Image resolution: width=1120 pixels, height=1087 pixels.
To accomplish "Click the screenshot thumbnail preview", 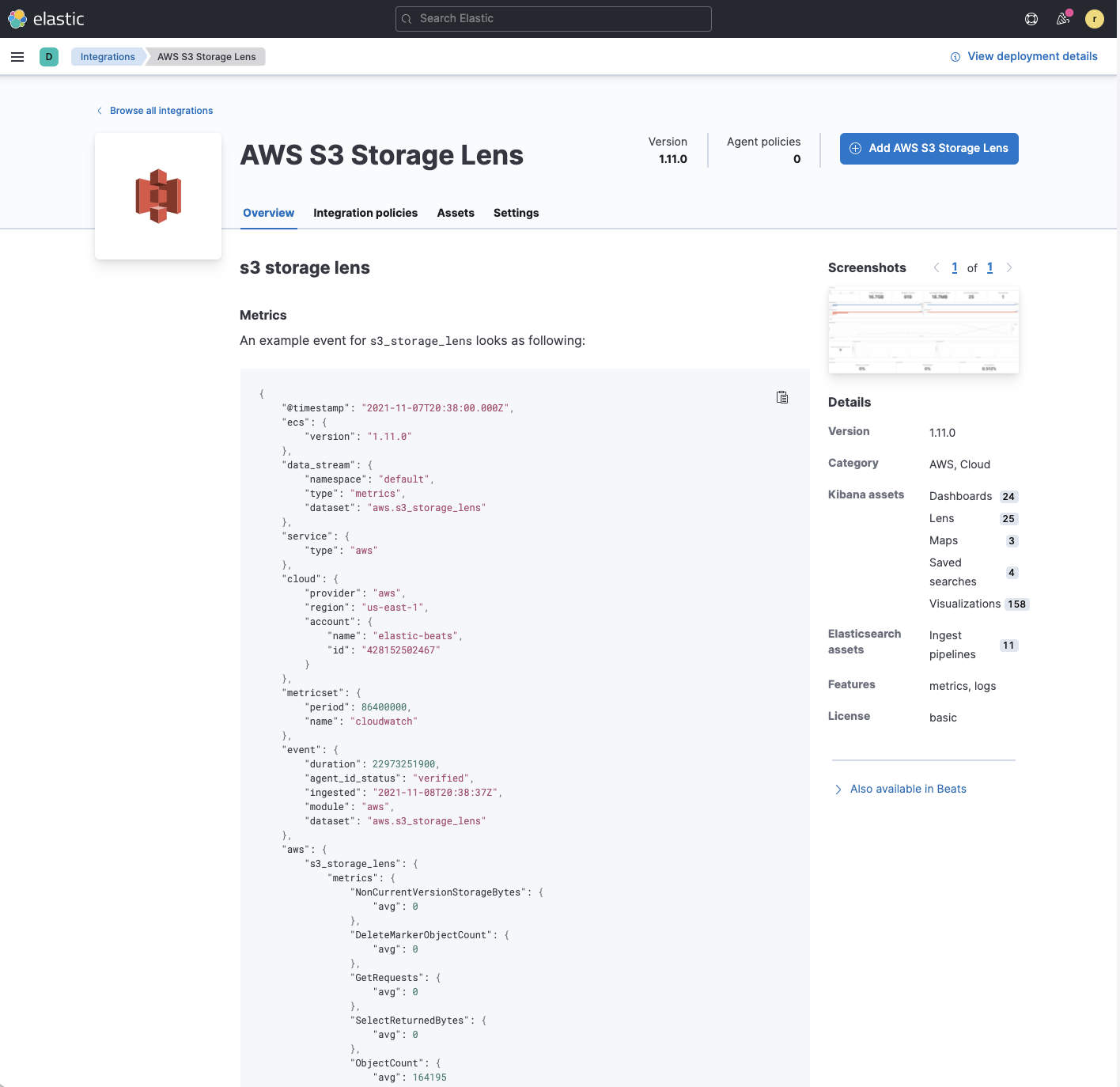I will pyautogui.click(x=923, y=331).
